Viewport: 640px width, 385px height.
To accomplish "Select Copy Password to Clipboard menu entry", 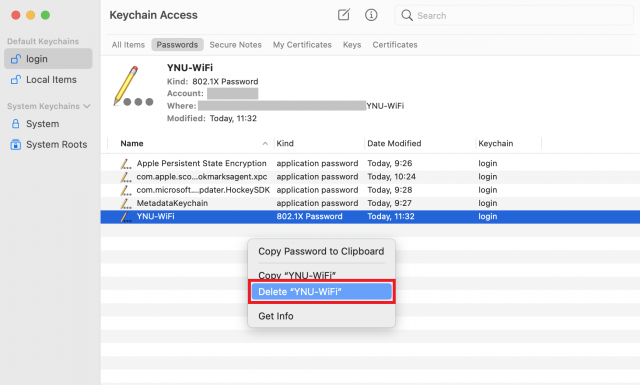I will tap(321, 251).
